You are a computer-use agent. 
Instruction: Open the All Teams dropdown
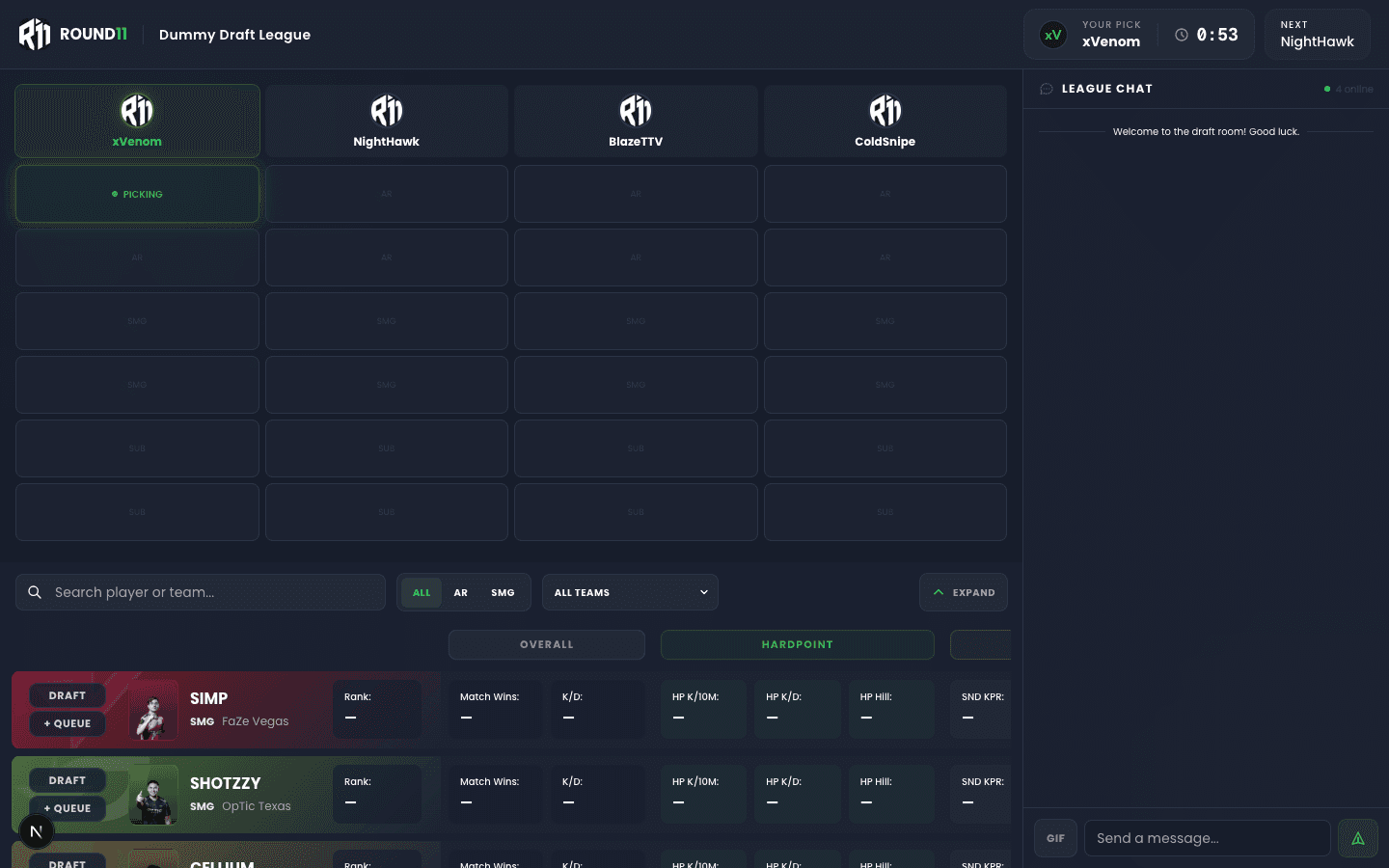[630, 592]
